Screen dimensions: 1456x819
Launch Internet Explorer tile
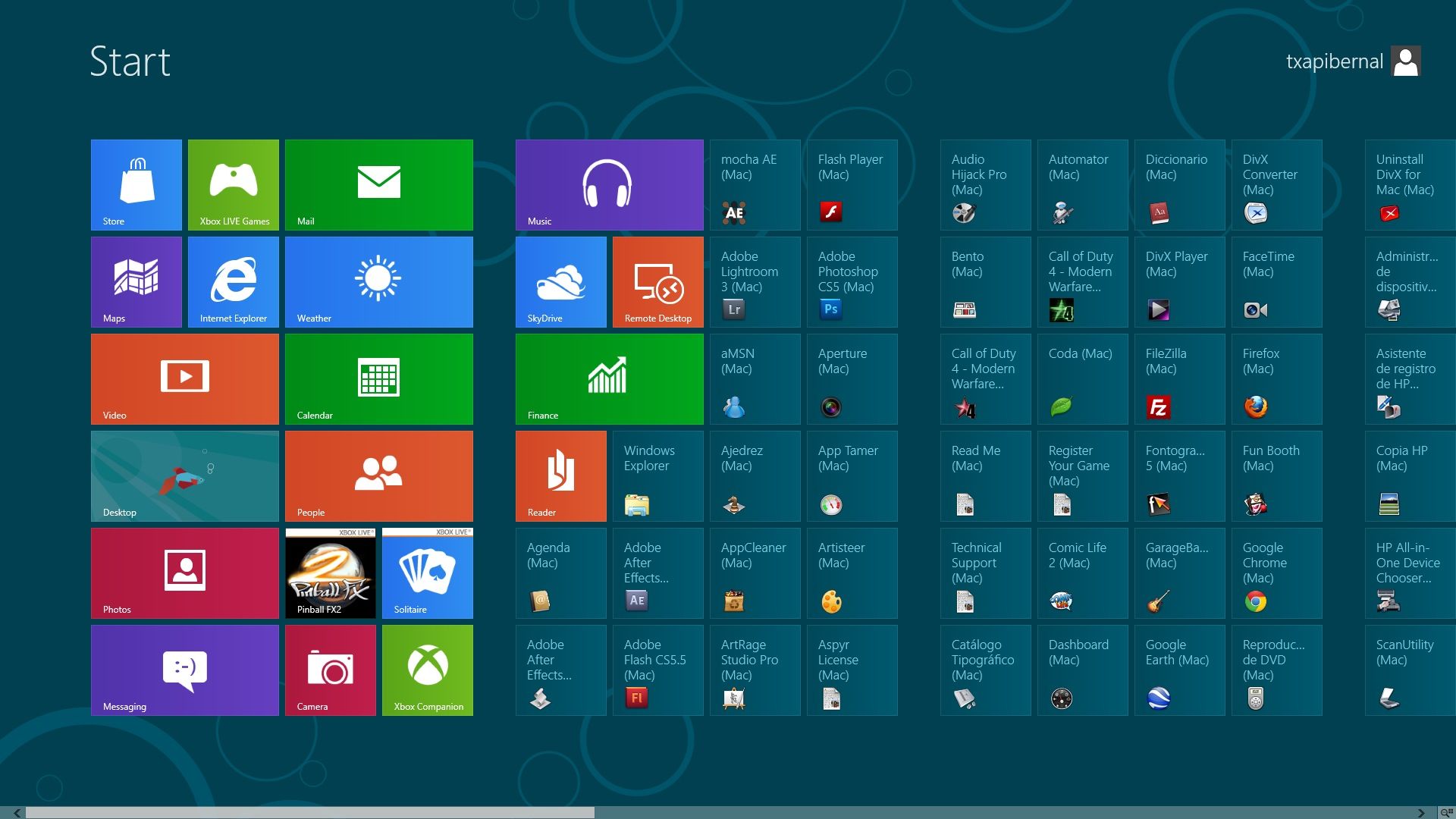click(234, 281)
